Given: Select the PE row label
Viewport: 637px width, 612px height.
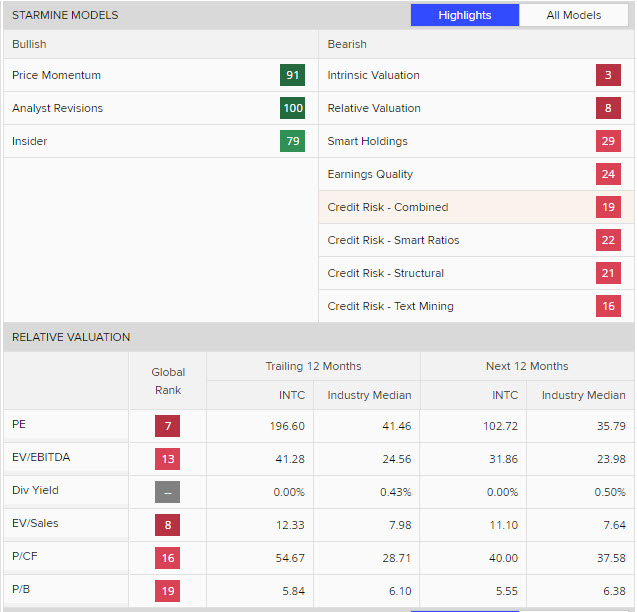Looking at the screenshot, I should [19, 424].
